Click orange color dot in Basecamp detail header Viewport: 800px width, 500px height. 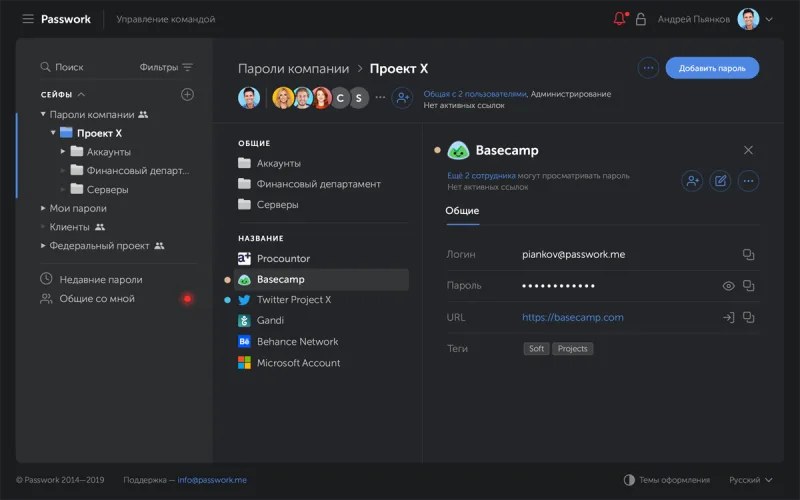437,150
